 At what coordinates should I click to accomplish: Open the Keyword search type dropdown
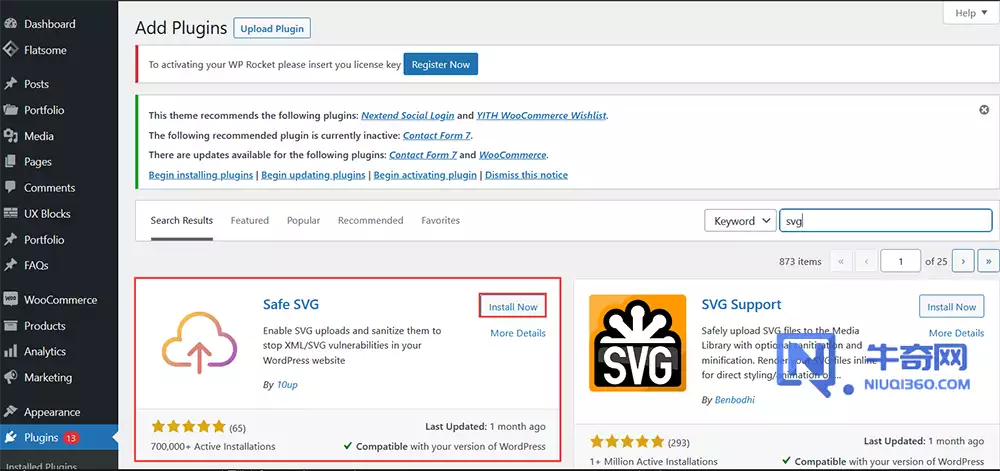(x=740, y=221)
